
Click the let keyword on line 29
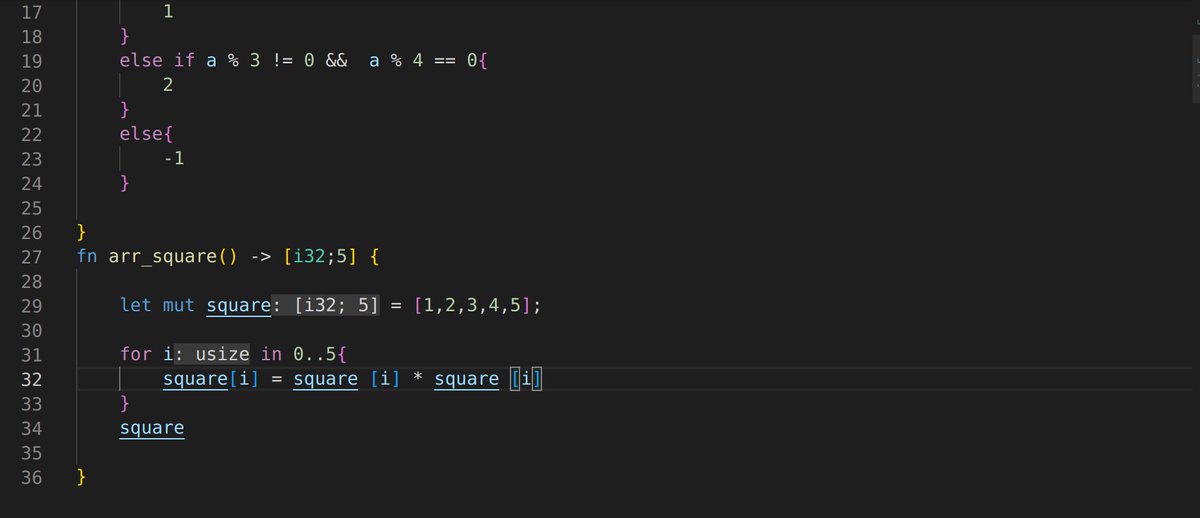(x=136, y=306)
